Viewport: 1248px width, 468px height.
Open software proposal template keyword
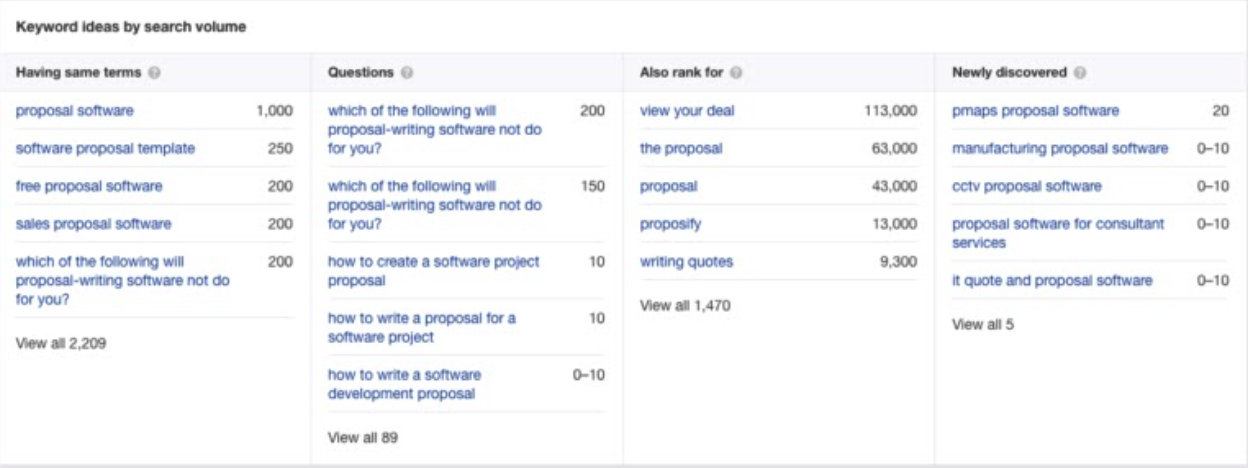[x=105, y=149]
